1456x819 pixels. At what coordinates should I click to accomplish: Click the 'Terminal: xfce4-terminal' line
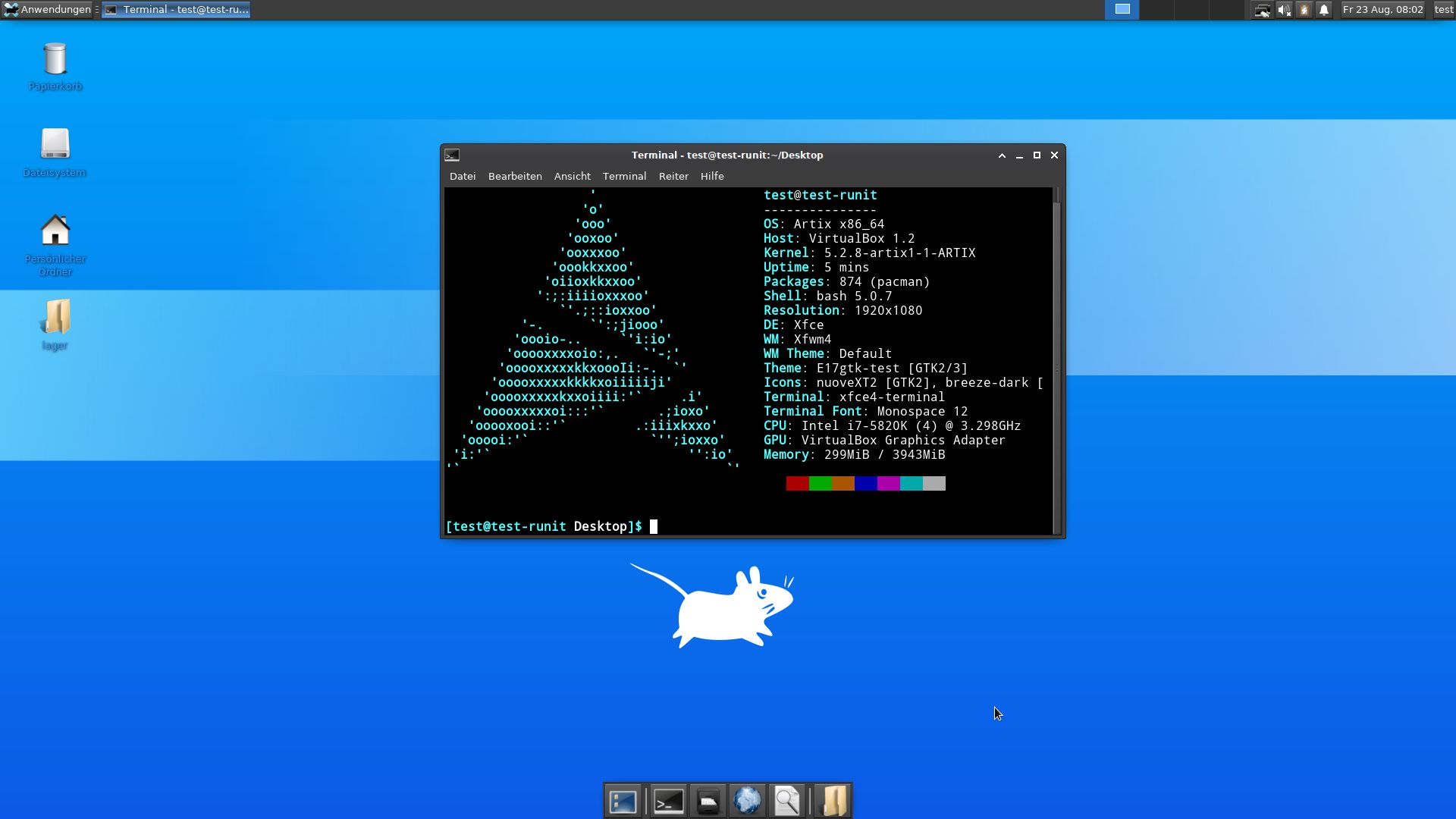click(854, 397)
